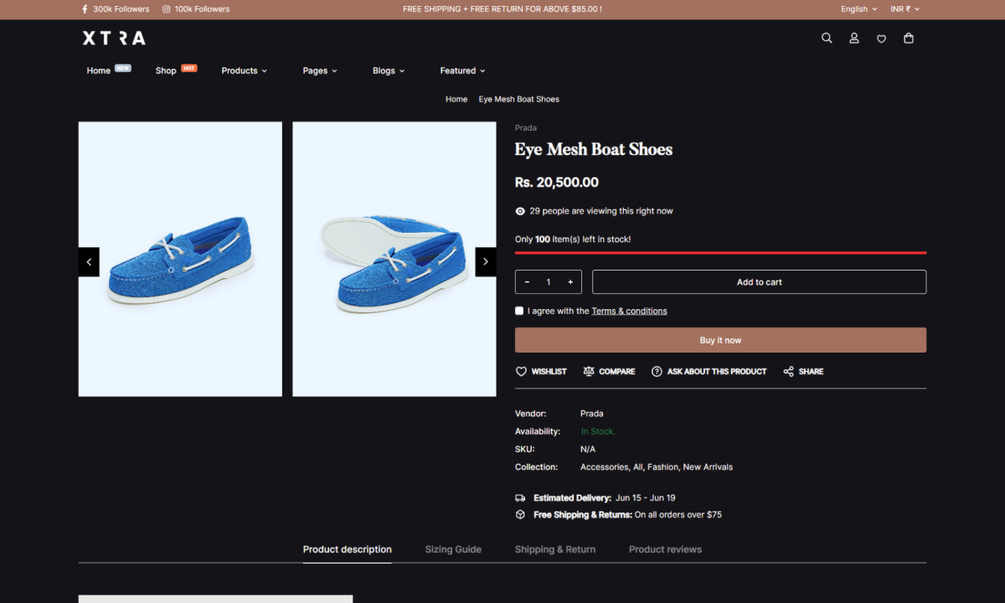
Task: Open the INR currency dropdown
Action: [x=904, y=9]
